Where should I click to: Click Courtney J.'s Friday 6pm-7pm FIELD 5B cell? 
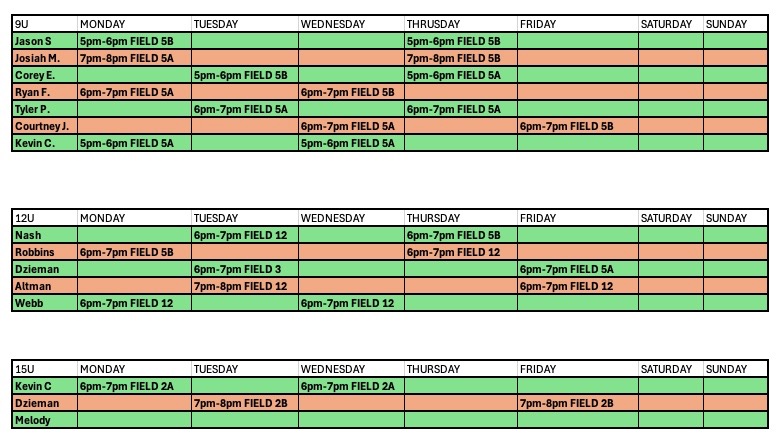point(577,126)
